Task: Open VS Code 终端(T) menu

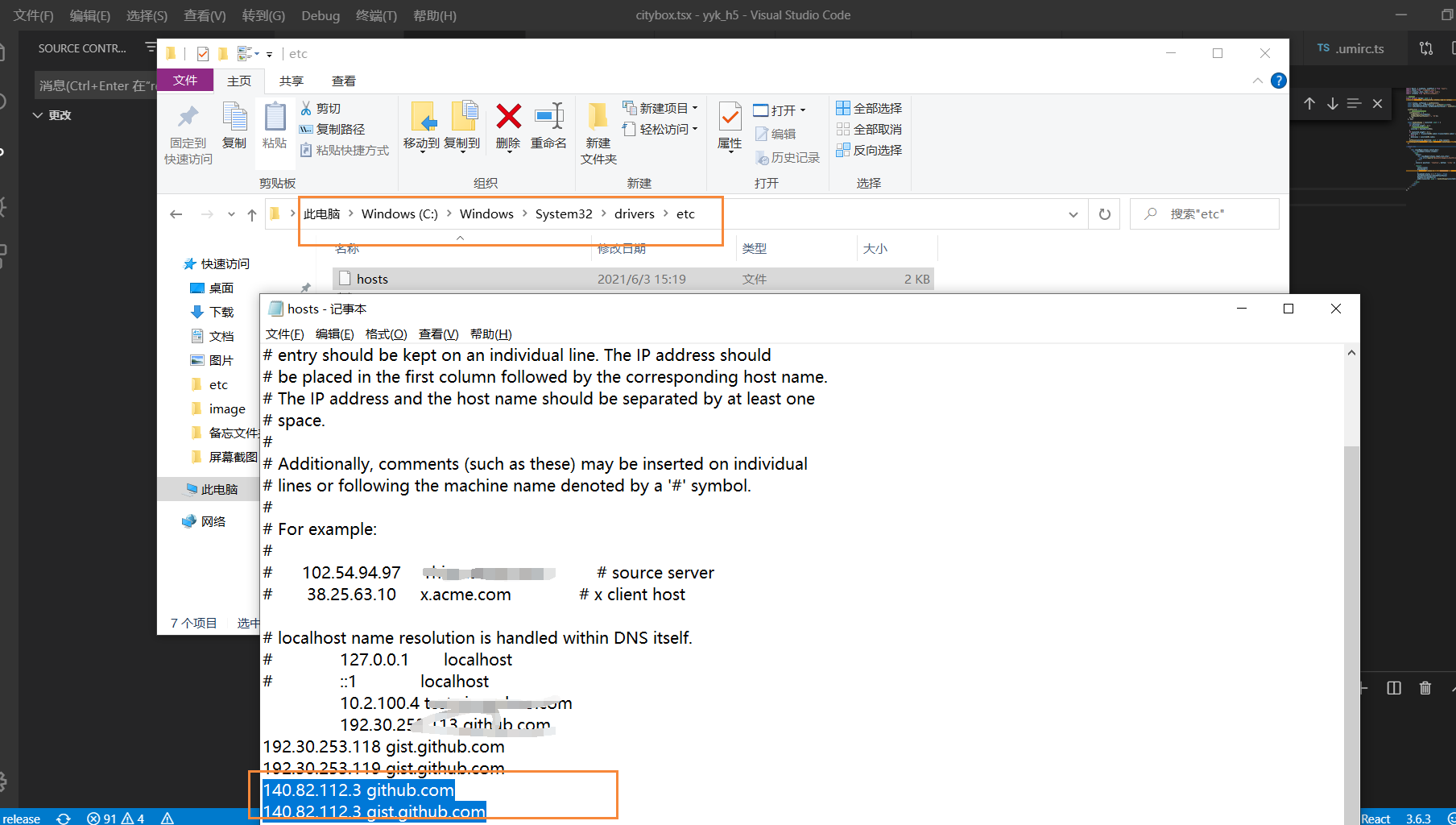Action: (x=376, y=15)
